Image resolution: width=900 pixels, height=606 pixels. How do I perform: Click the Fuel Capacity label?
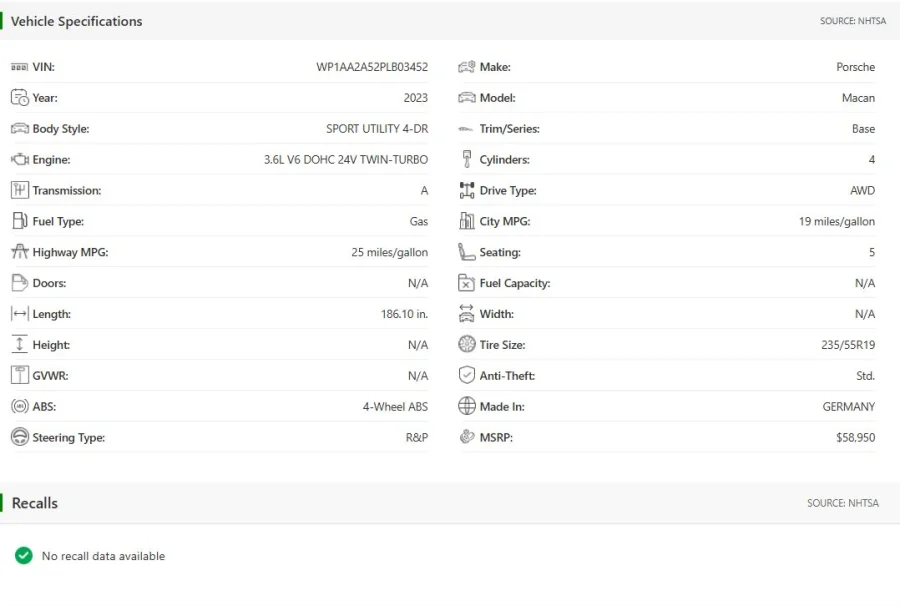515,283
